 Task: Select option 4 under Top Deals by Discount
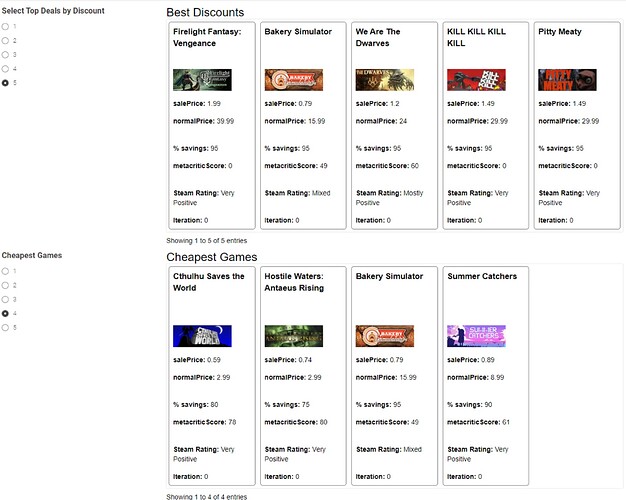click(x=5, y=69)
